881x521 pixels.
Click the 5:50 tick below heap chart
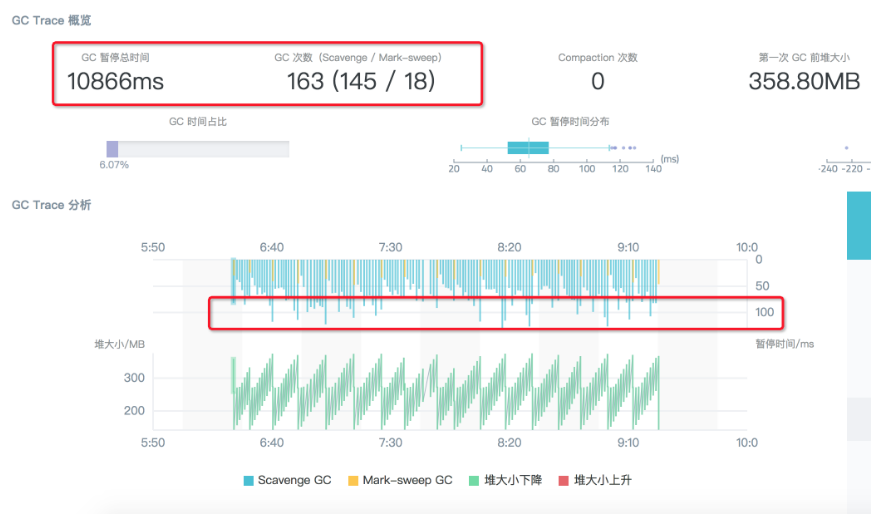coord(153,443)
